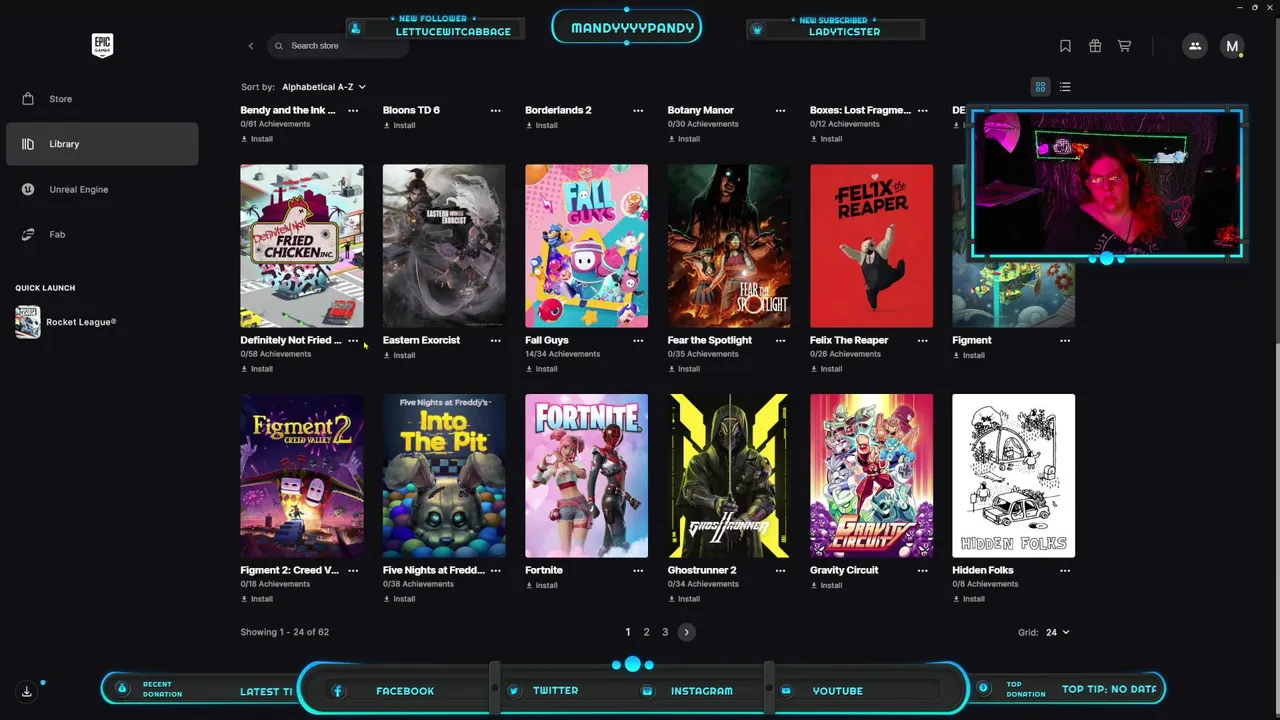Install Fear the Spotlight
The image size is (1280, 720).
click(684, 369)
